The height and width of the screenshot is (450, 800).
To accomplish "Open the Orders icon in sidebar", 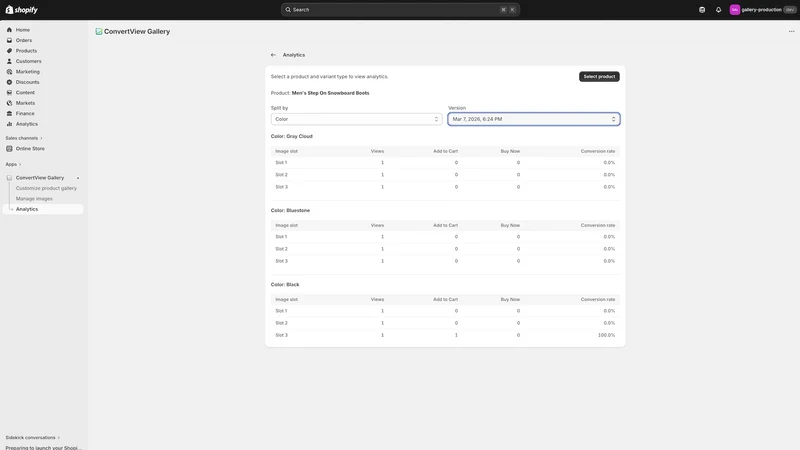I will (x=9, y=40).
